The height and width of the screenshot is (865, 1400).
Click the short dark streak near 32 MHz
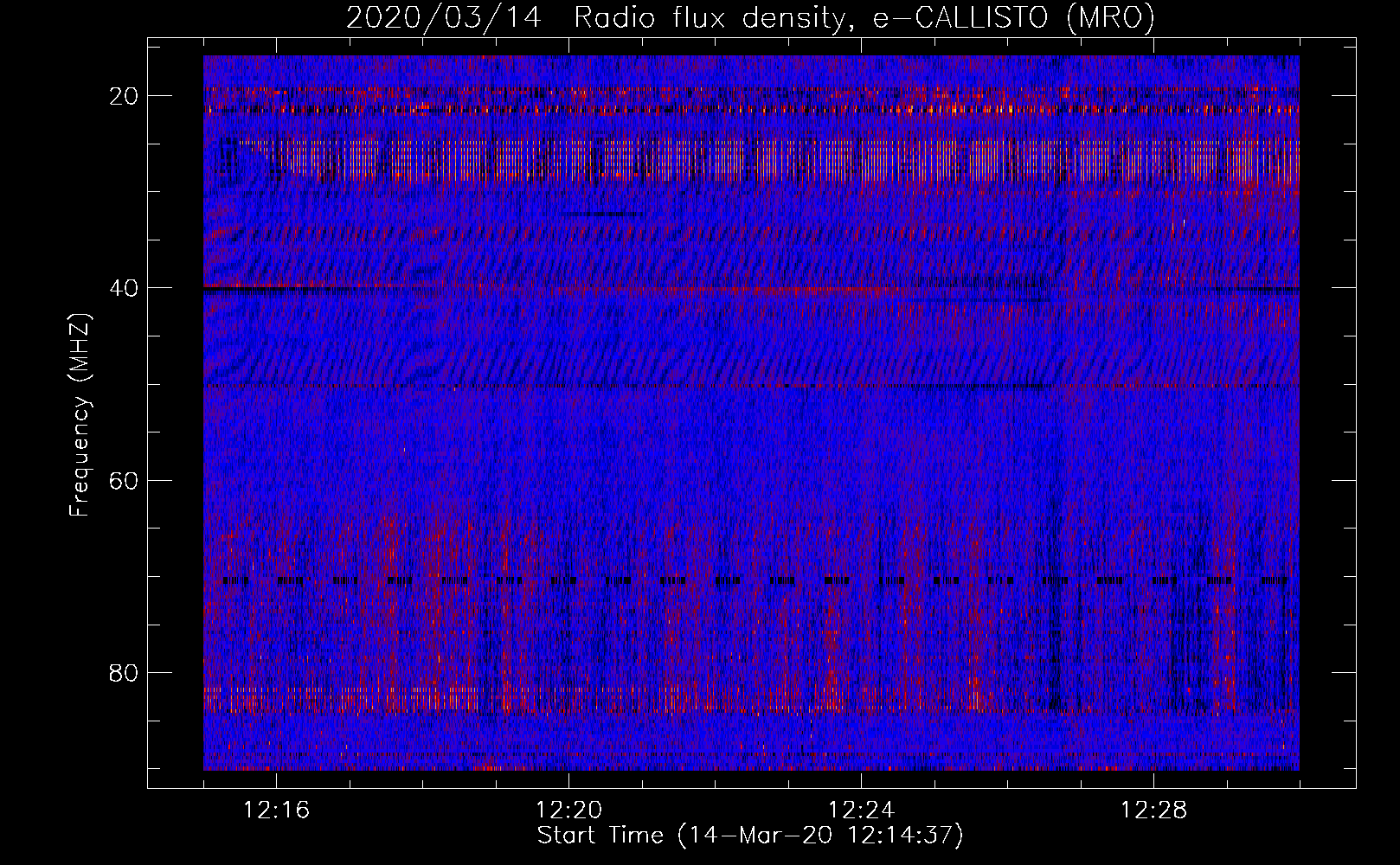click(603, 214)
